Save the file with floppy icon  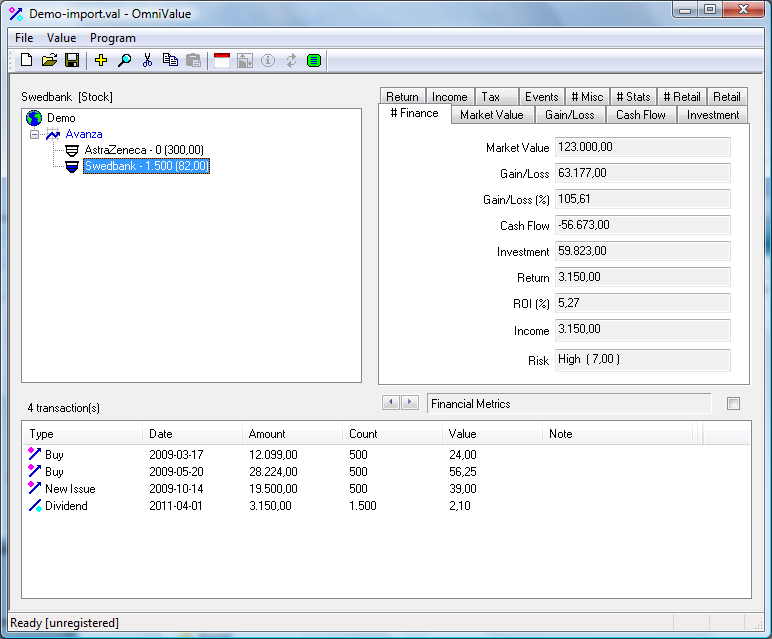point(72,61)
